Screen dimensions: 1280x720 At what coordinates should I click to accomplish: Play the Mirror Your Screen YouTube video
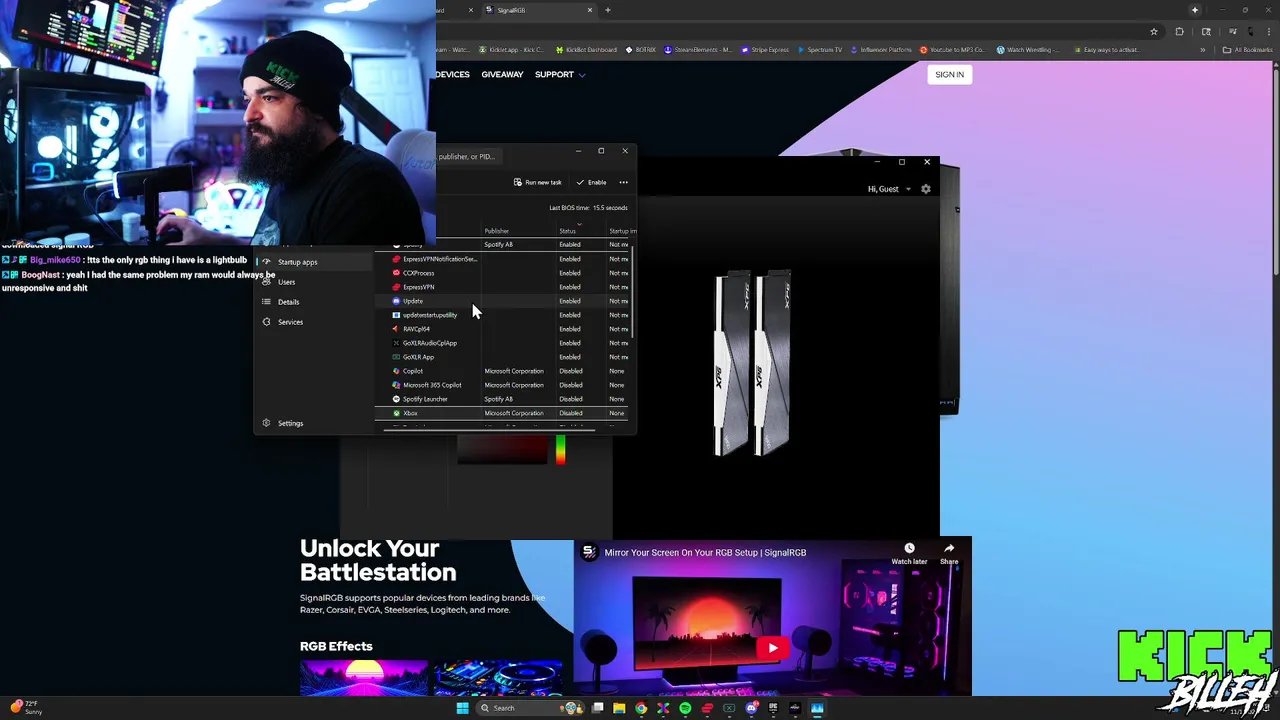point(772,648)
